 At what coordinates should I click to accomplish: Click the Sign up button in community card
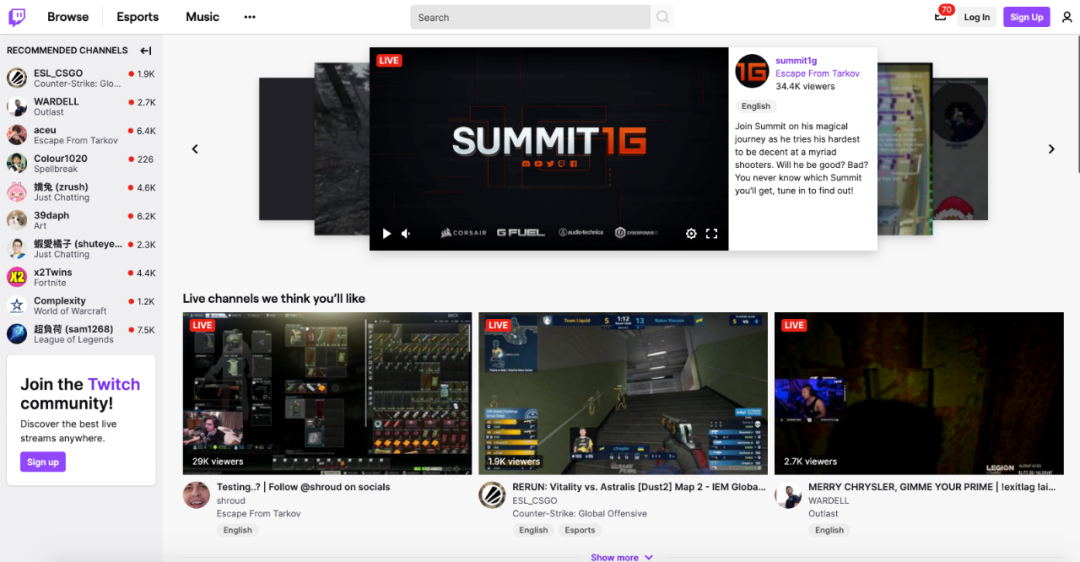point(43,461)
